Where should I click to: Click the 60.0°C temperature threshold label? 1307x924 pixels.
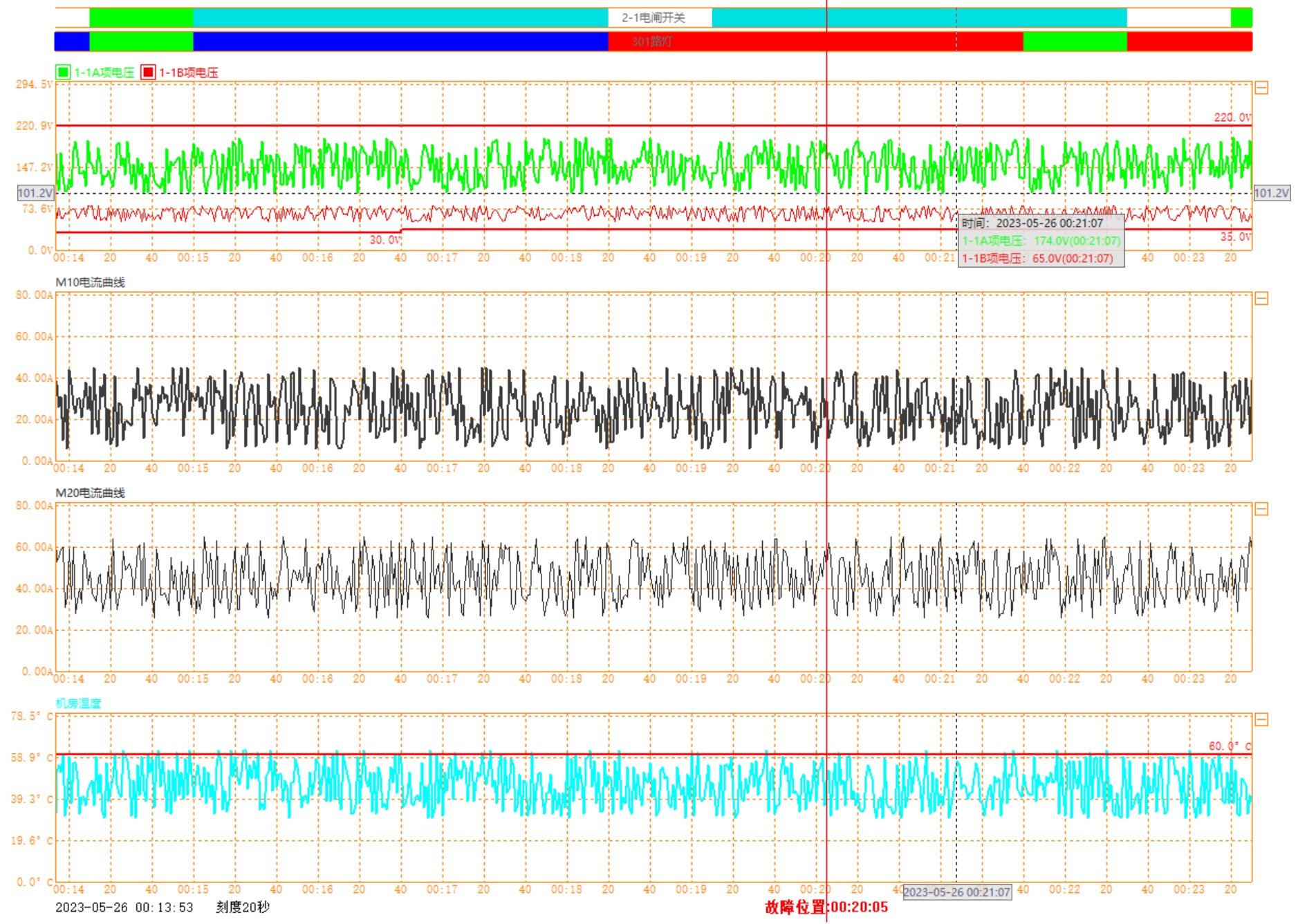[x=1230, y=746]
